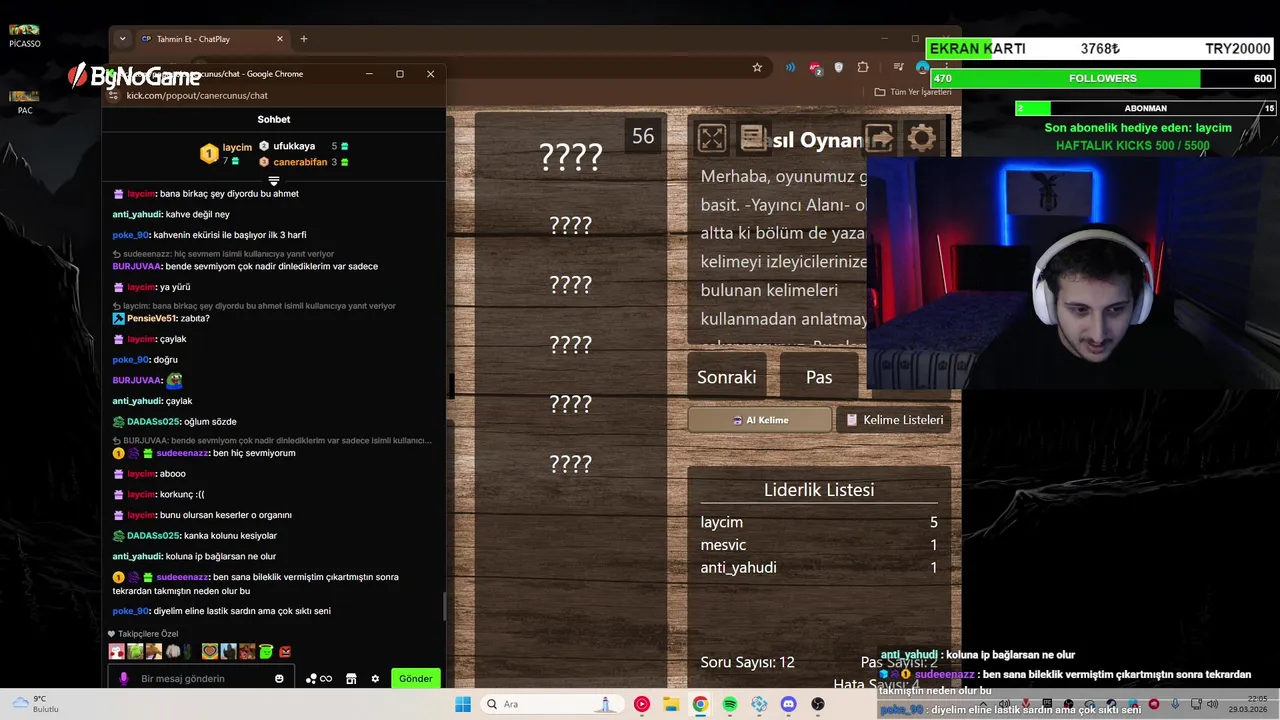Open game settings gear icon
The height and width of the screenshot is (720, 1280).
(x=921, y=138)
